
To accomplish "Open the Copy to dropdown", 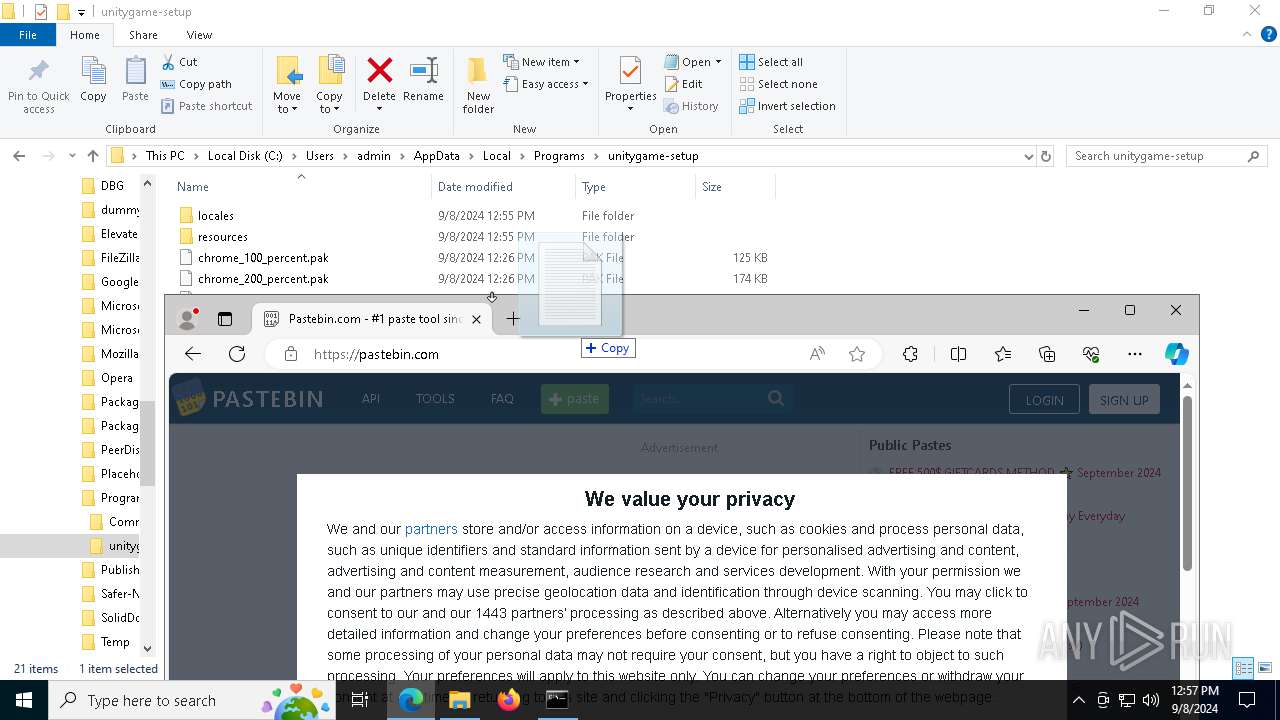I will 329,86.
